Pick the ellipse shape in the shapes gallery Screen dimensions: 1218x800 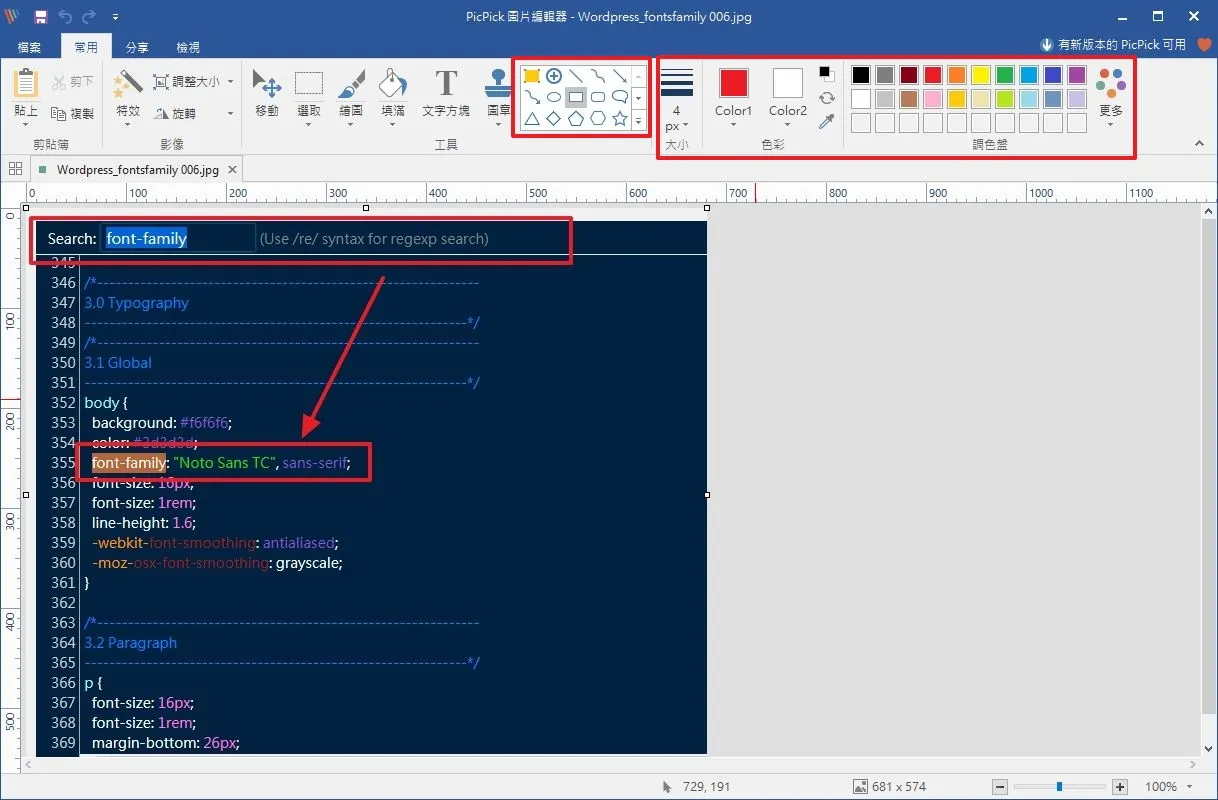click(x=553, y=98)
